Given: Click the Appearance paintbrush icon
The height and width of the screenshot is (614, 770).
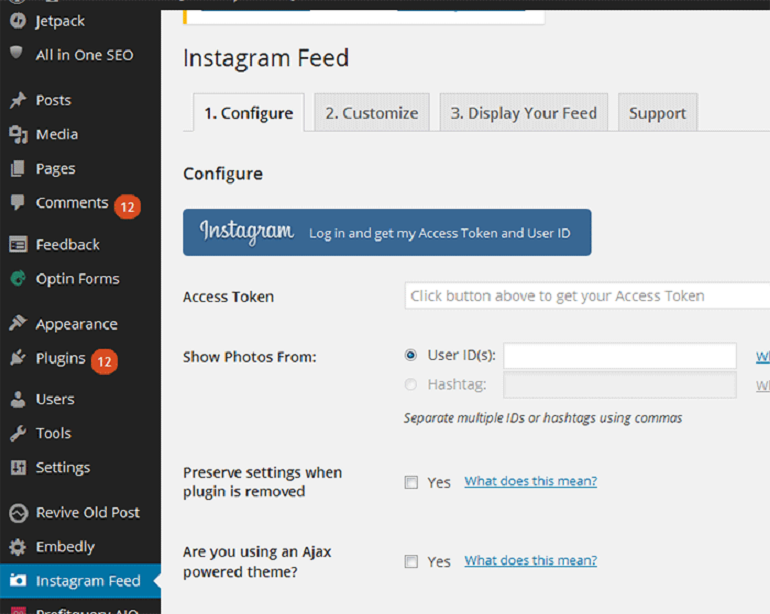Looking at the screenshot, I should [x=18, y=323].
